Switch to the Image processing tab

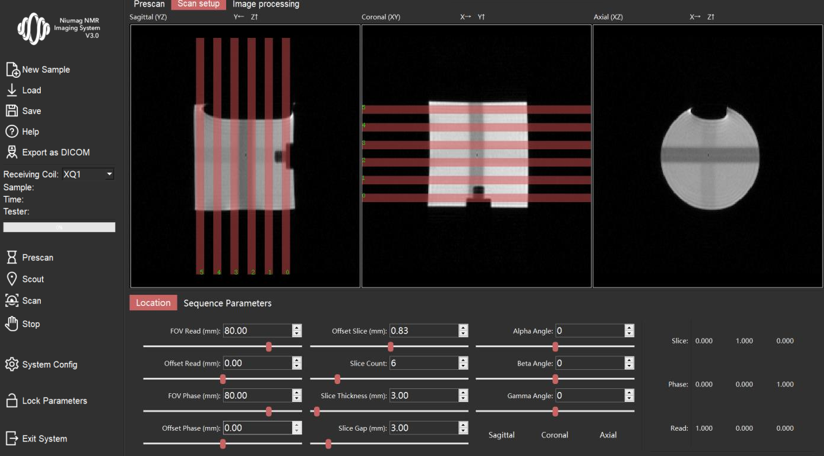(265, 5)
